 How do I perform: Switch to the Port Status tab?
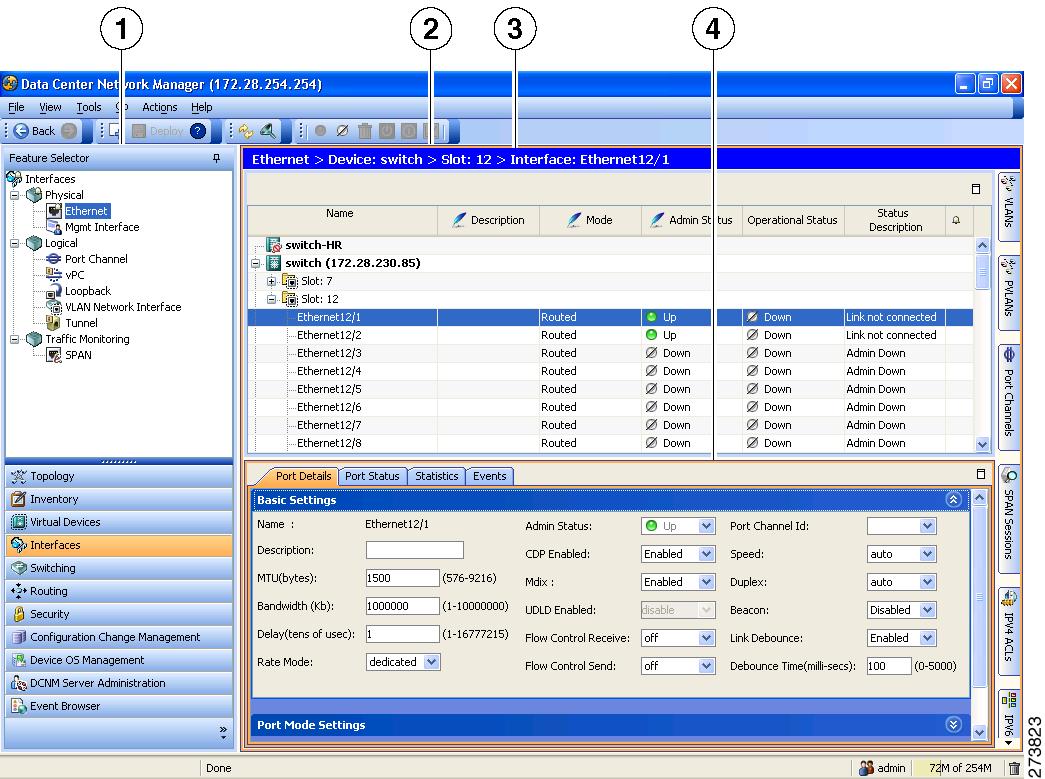[x=372, y=476]
